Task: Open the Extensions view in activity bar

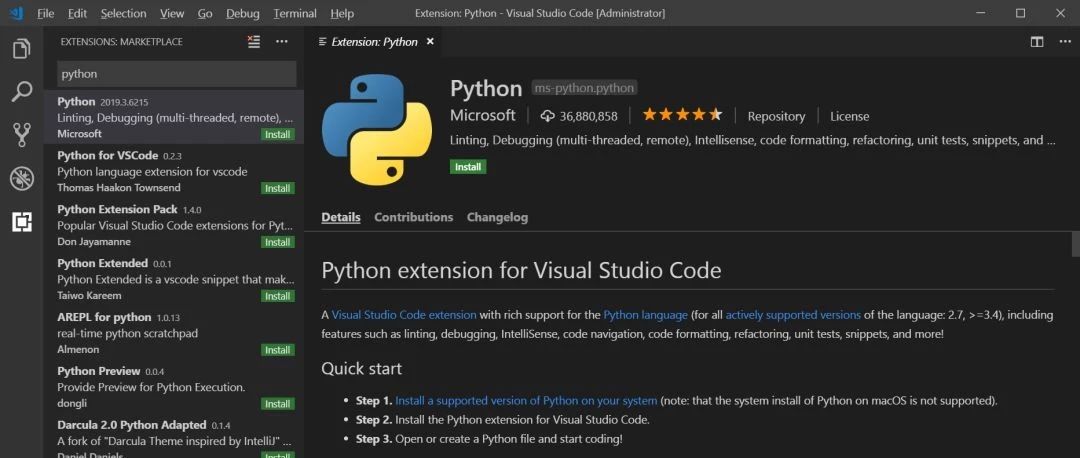Action: pyautogui.click(x=21, y=222)
